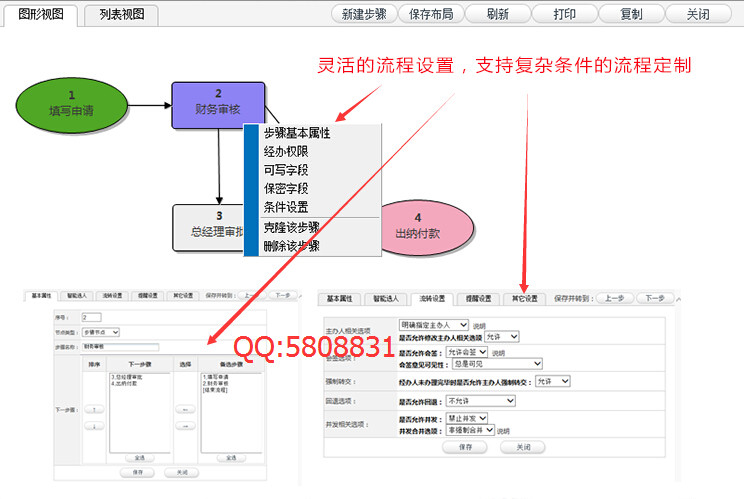Click the move-up arrow button under 排序
This screenshot has height=499, width=744.
(x=94, y=409)
